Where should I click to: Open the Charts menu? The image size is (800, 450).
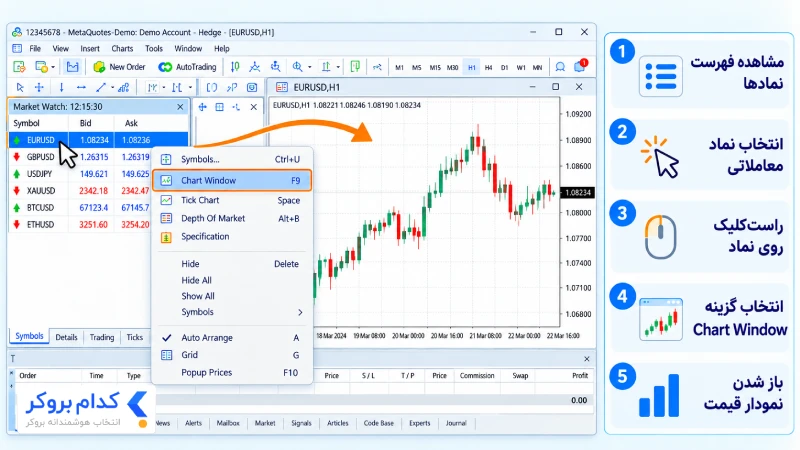tap(122, 48)
